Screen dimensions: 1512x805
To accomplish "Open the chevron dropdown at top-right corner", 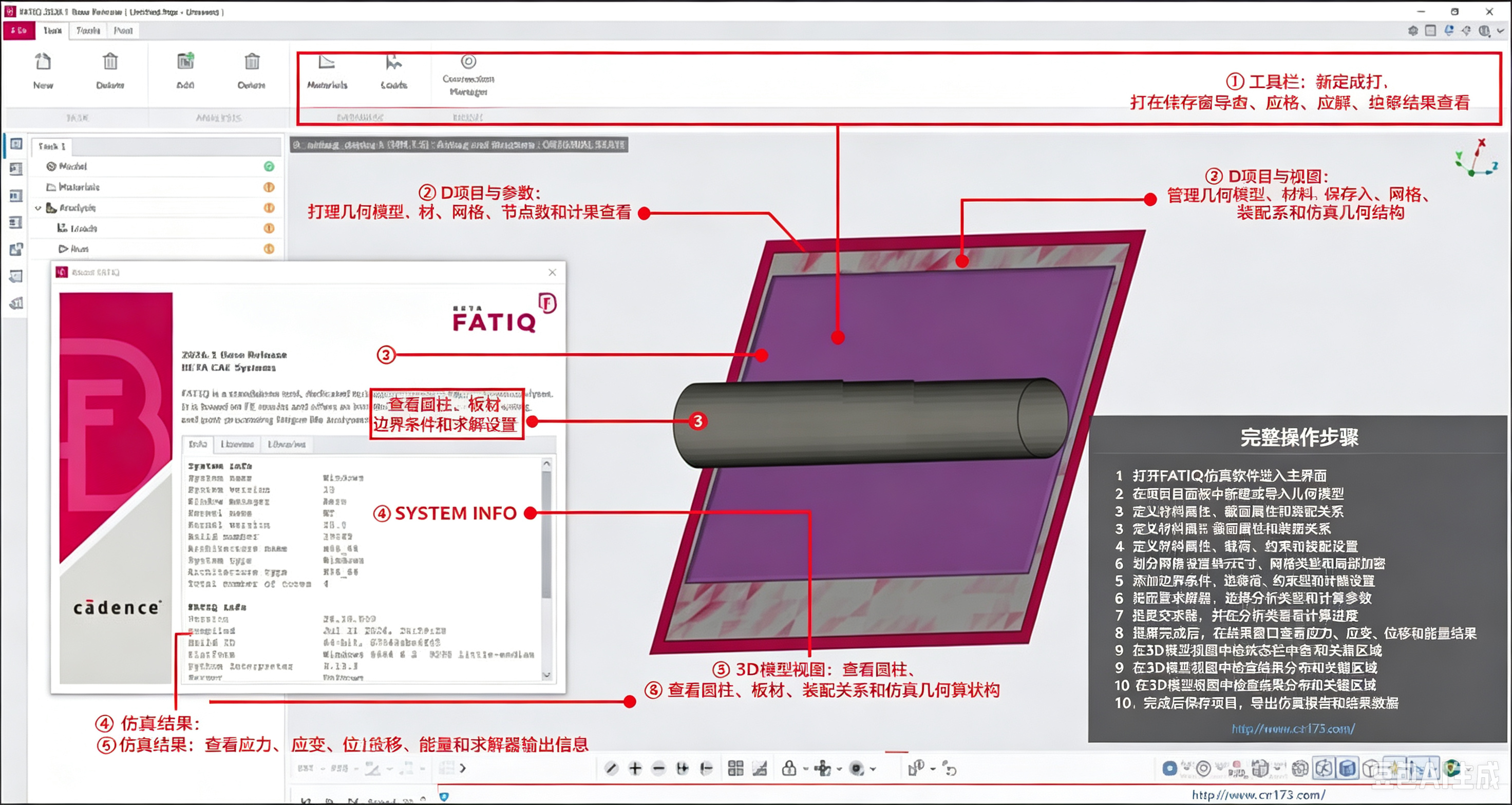I will pos(1501,31).
